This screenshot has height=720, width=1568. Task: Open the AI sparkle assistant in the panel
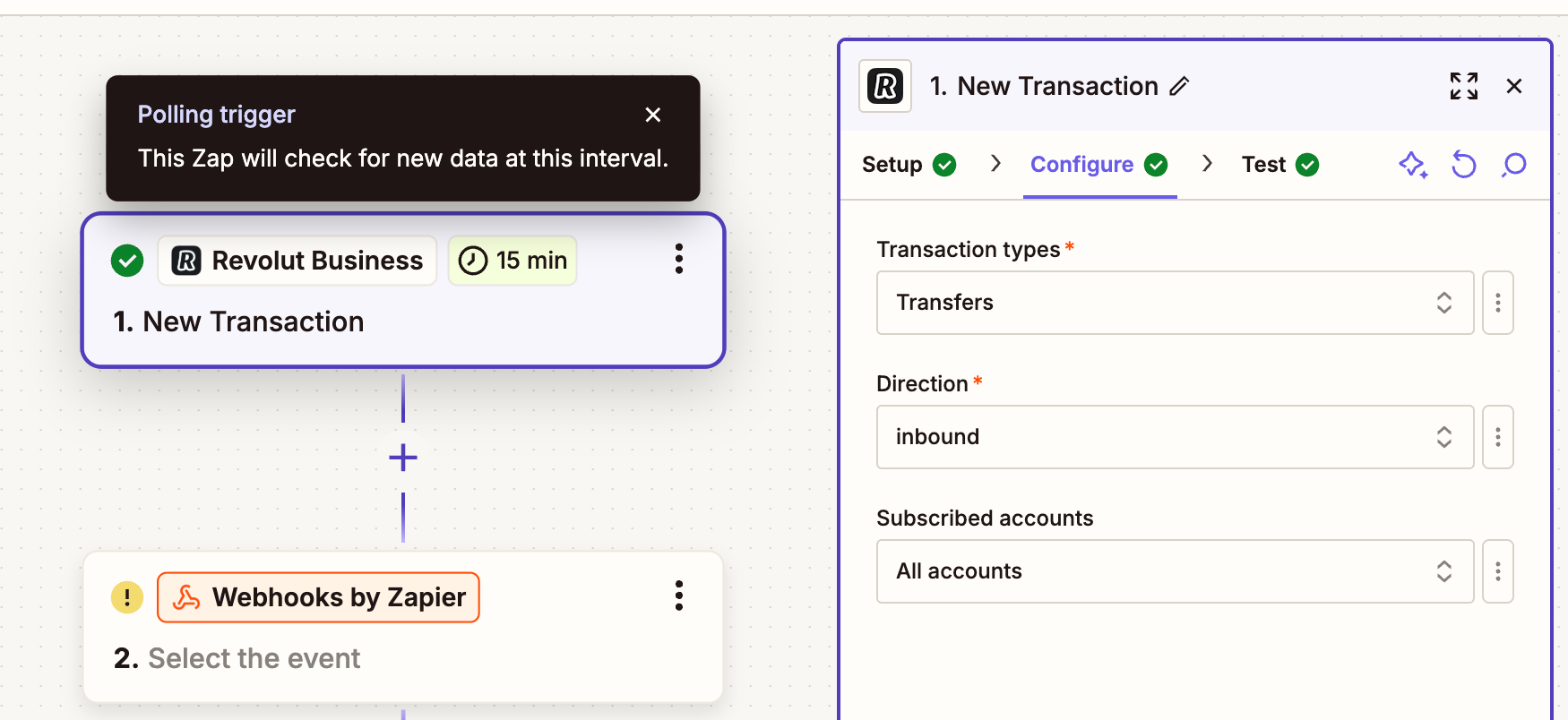point(1413,165)
